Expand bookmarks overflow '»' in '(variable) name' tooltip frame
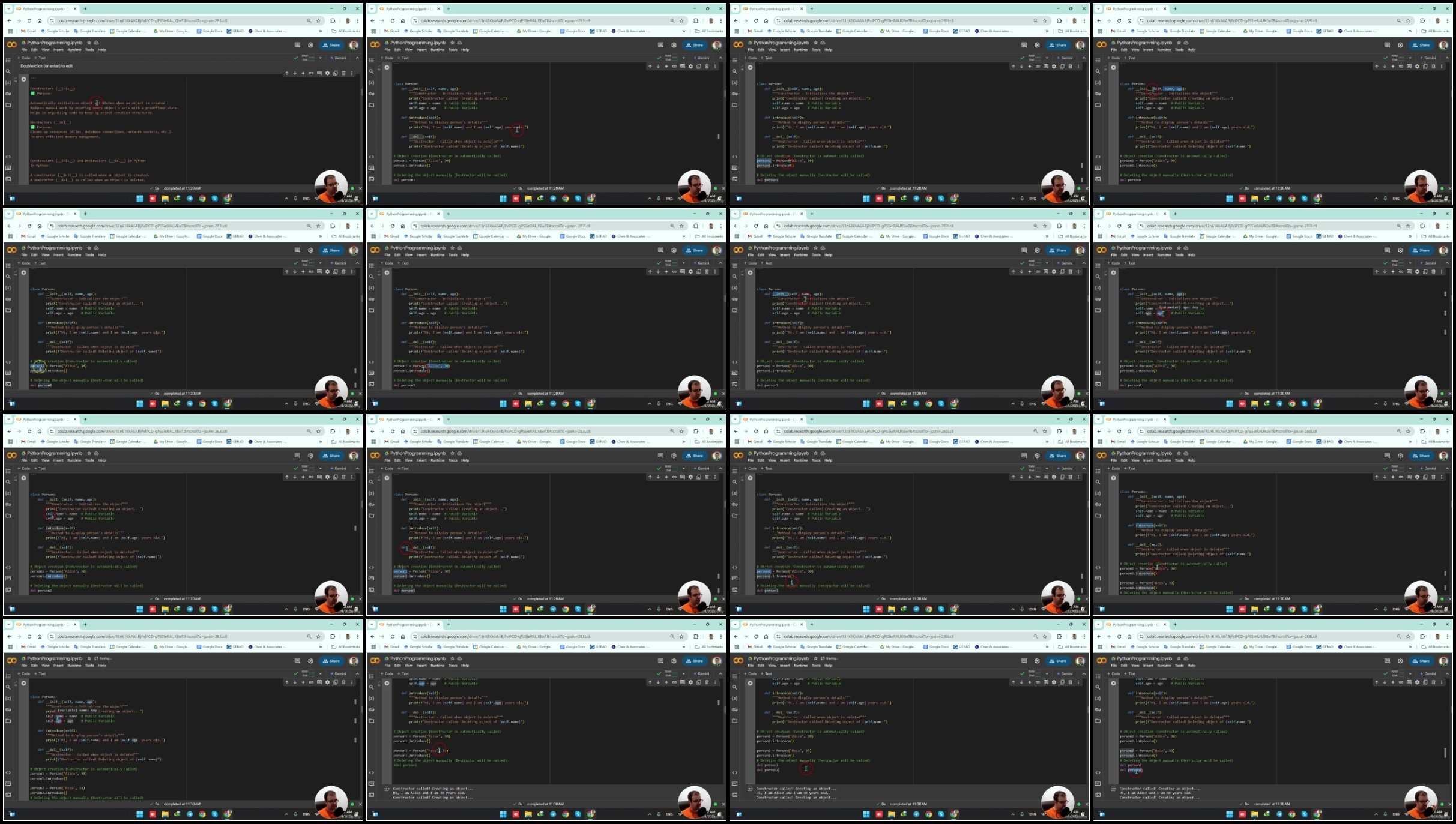The image size is (1456, 824). (x=320, y=647)
